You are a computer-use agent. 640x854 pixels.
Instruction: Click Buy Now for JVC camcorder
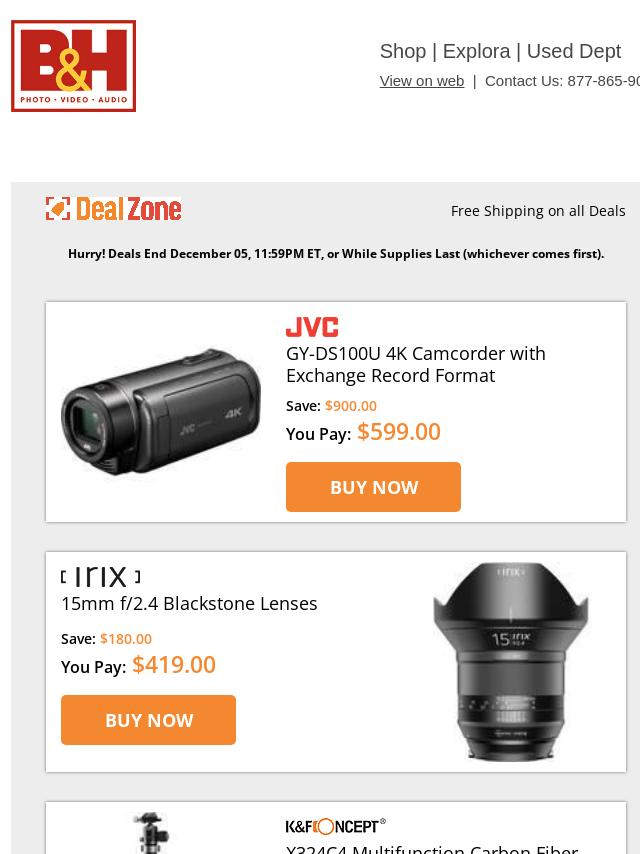[x=373, y=487]
